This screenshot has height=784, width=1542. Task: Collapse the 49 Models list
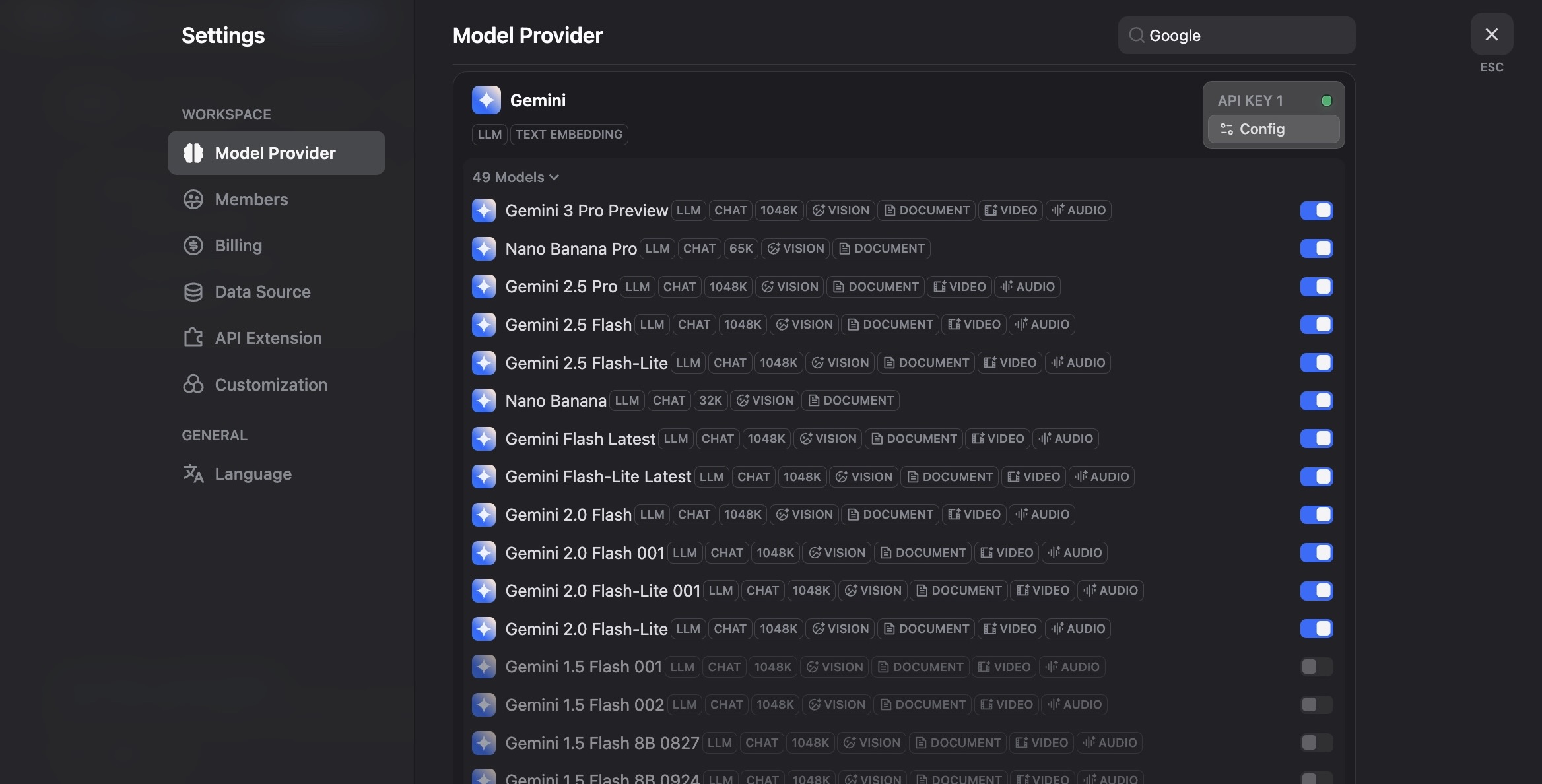(516, 177)
